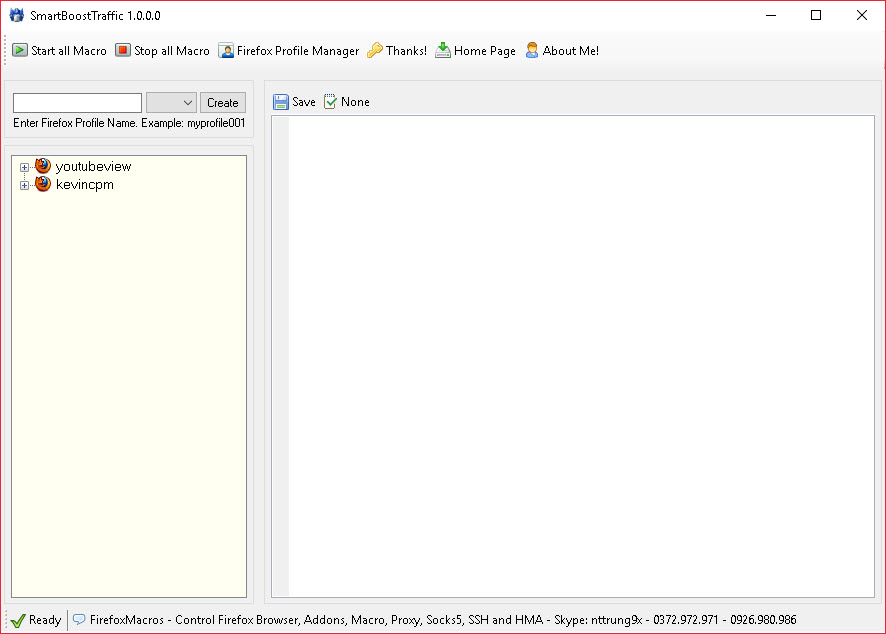Viewport: 886px width, 634px height.
Task: Click the Firefox profile name input field
Action: coord(77,102)
